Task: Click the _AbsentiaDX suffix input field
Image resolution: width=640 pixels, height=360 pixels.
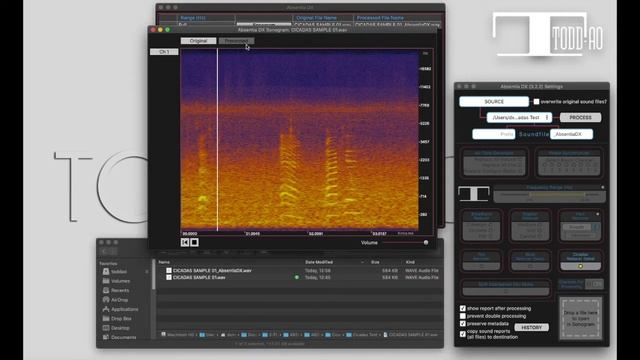Action: [571, 134]
